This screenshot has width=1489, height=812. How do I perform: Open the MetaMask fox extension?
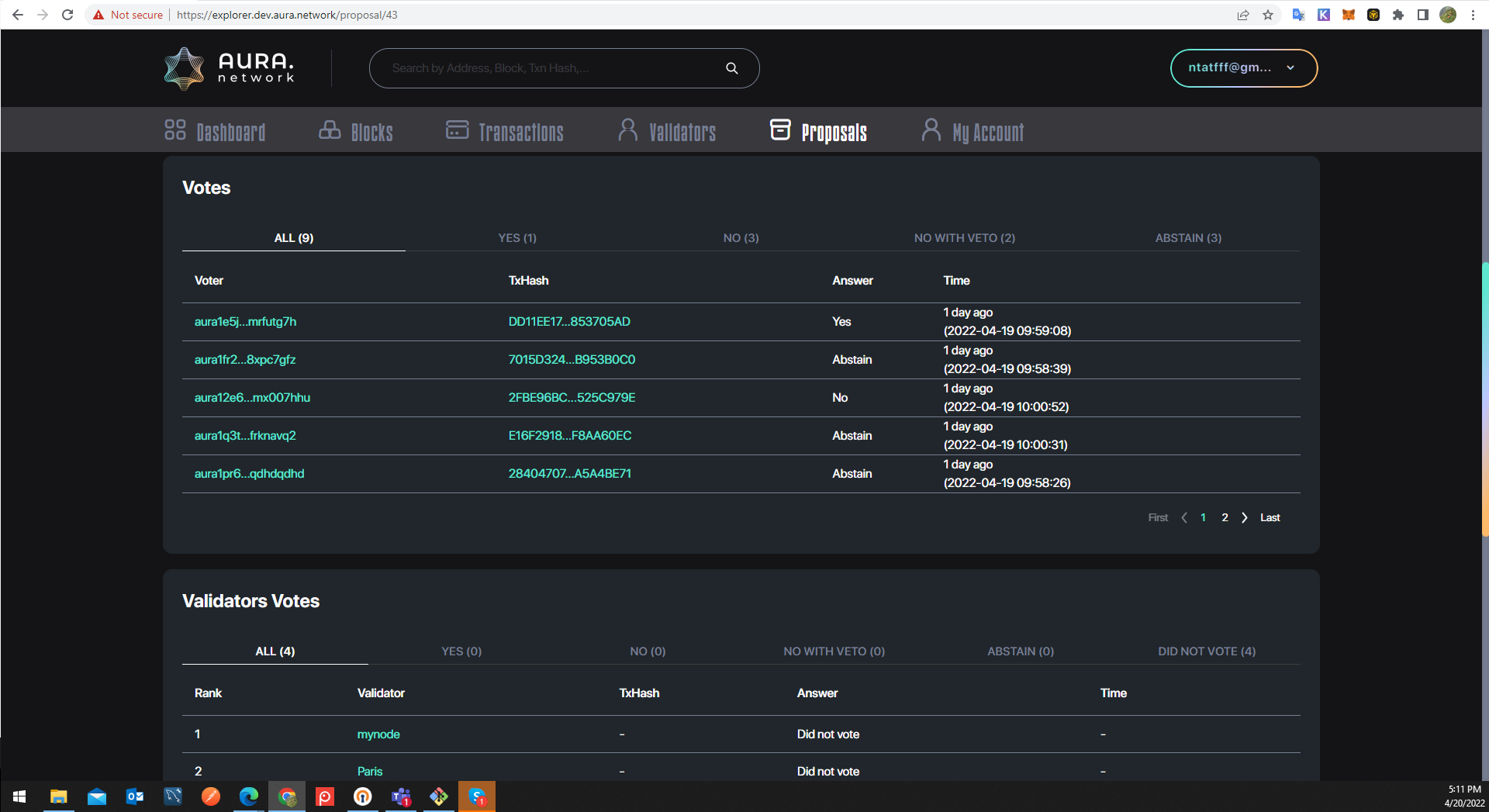click(1349, 15)
